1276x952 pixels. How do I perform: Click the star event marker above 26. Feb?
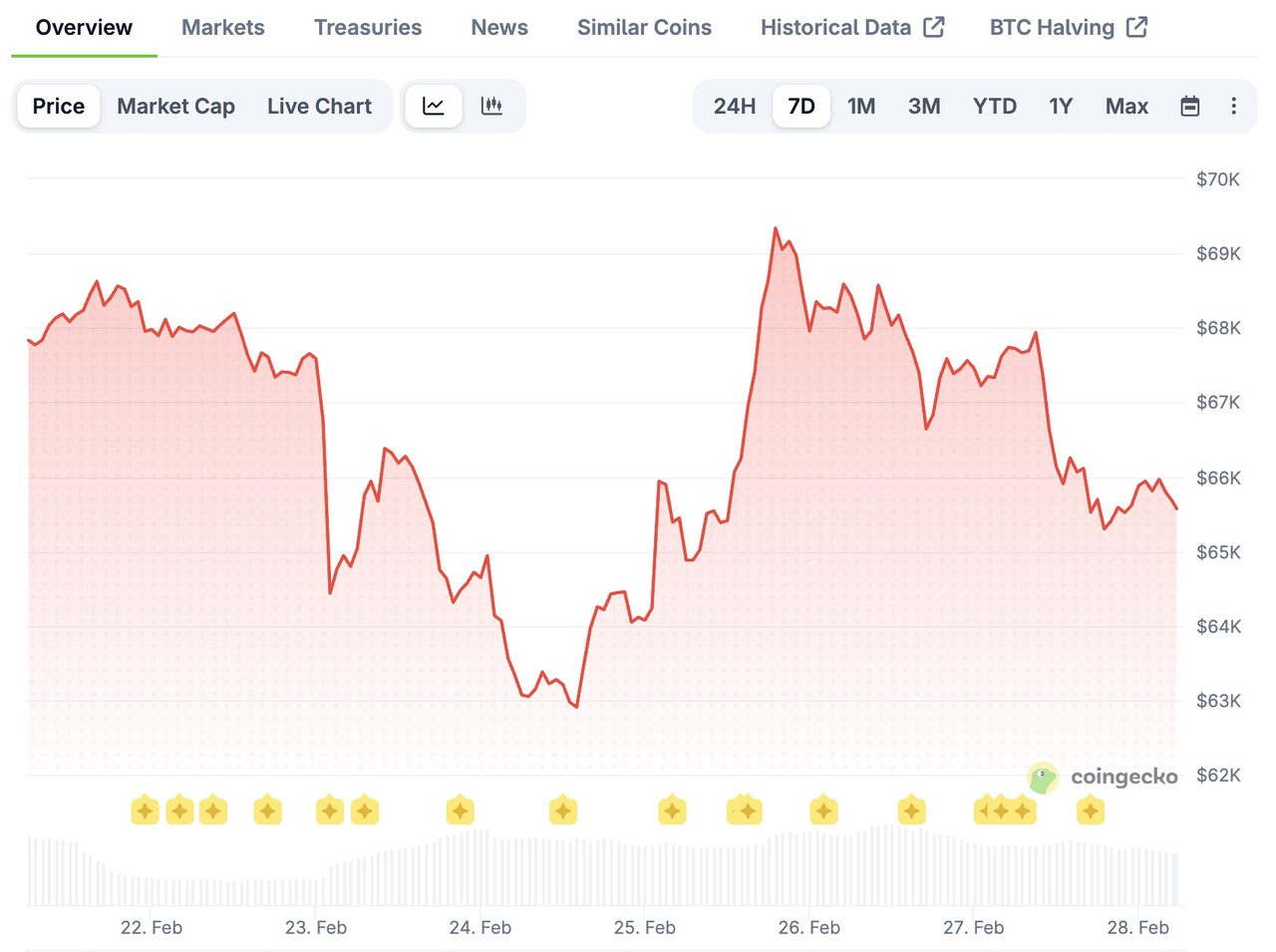[x=823, y=810]
